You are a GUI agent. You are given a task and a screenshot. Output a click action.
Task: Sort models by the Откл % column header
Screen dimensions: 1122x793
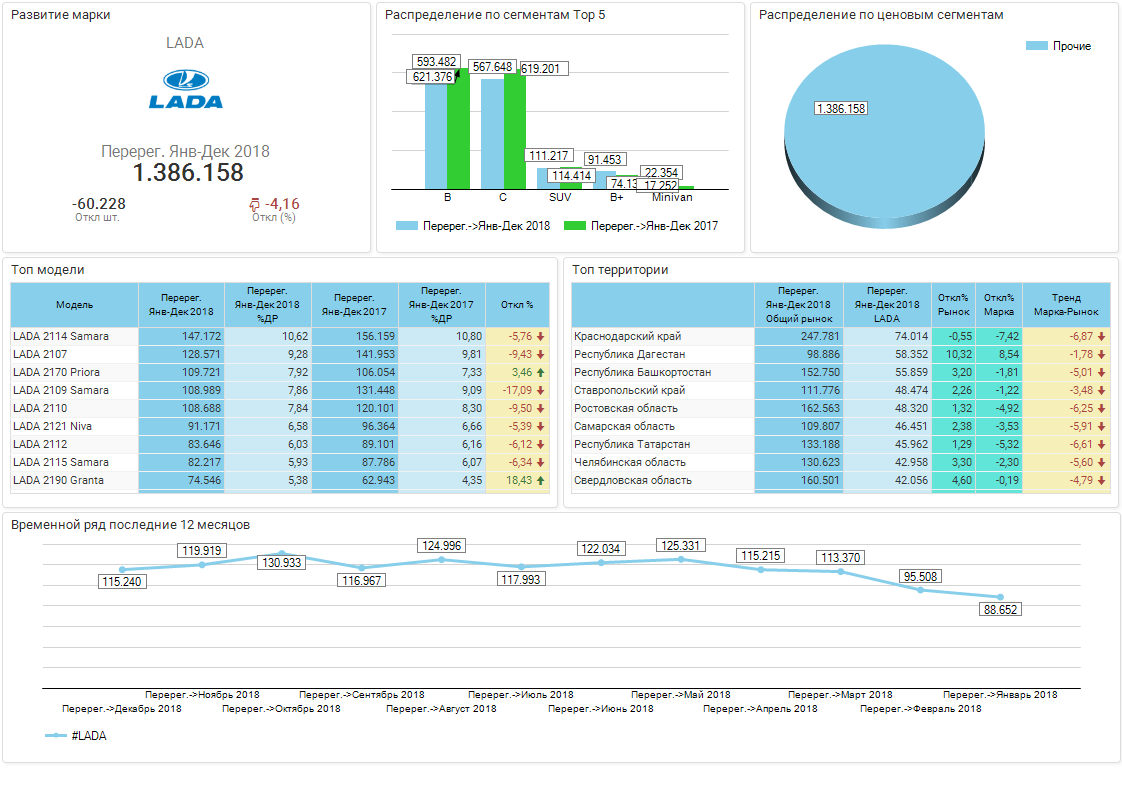coord(516,305)
